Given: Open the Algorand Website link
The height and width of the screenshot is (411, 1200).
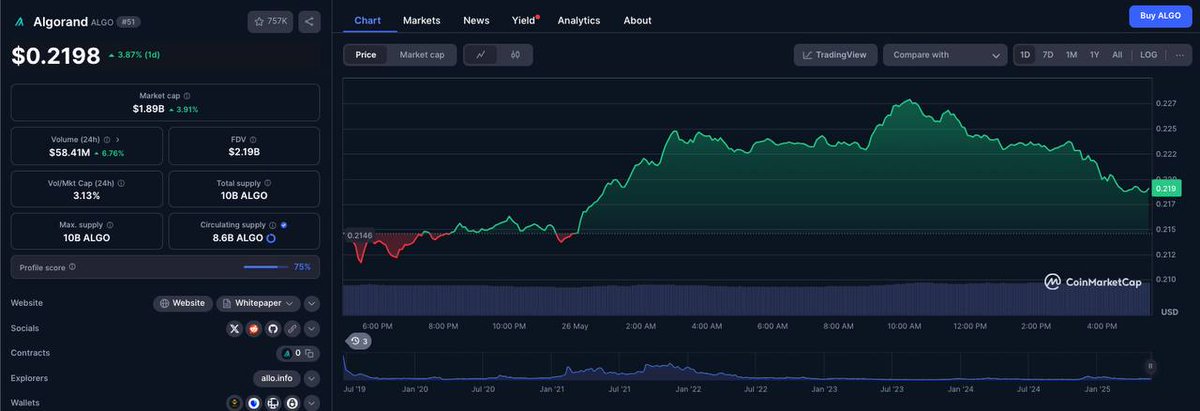Looking at the screenshot, I should tap(183, 303).
